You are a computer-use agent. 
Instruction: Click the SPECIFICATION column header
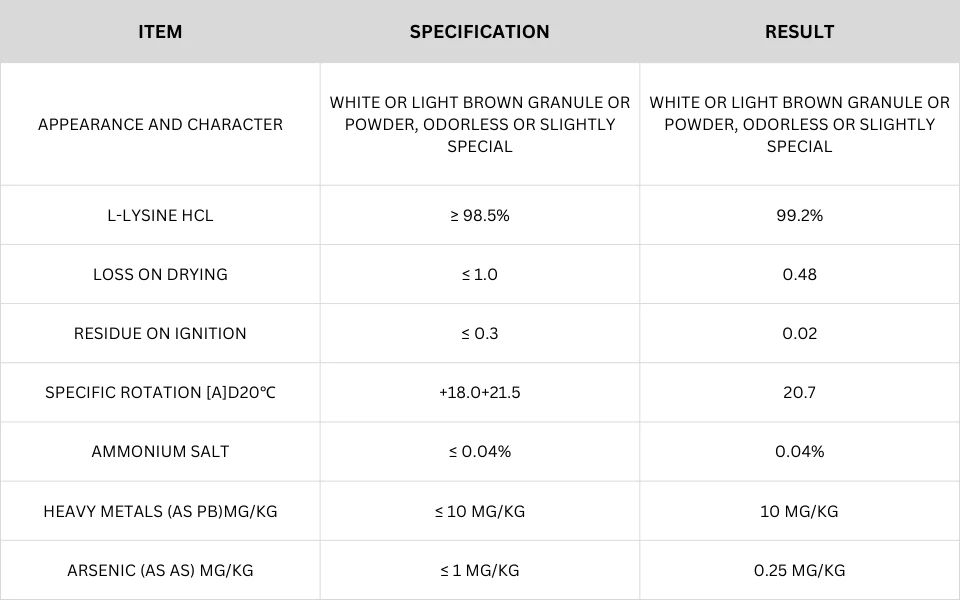pyautogui.click(x=479, y=32)
